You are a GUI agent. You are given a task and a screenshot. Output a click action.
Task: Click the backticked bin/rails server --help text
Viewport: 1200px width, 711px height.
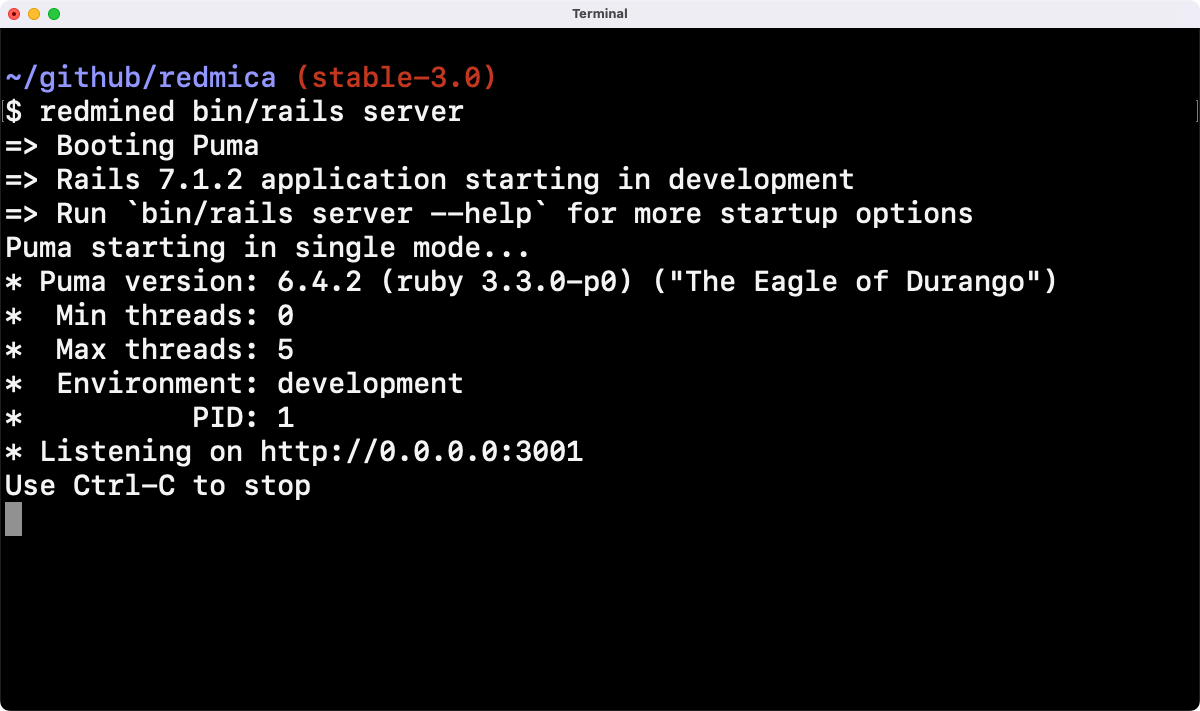coord(345,214)
